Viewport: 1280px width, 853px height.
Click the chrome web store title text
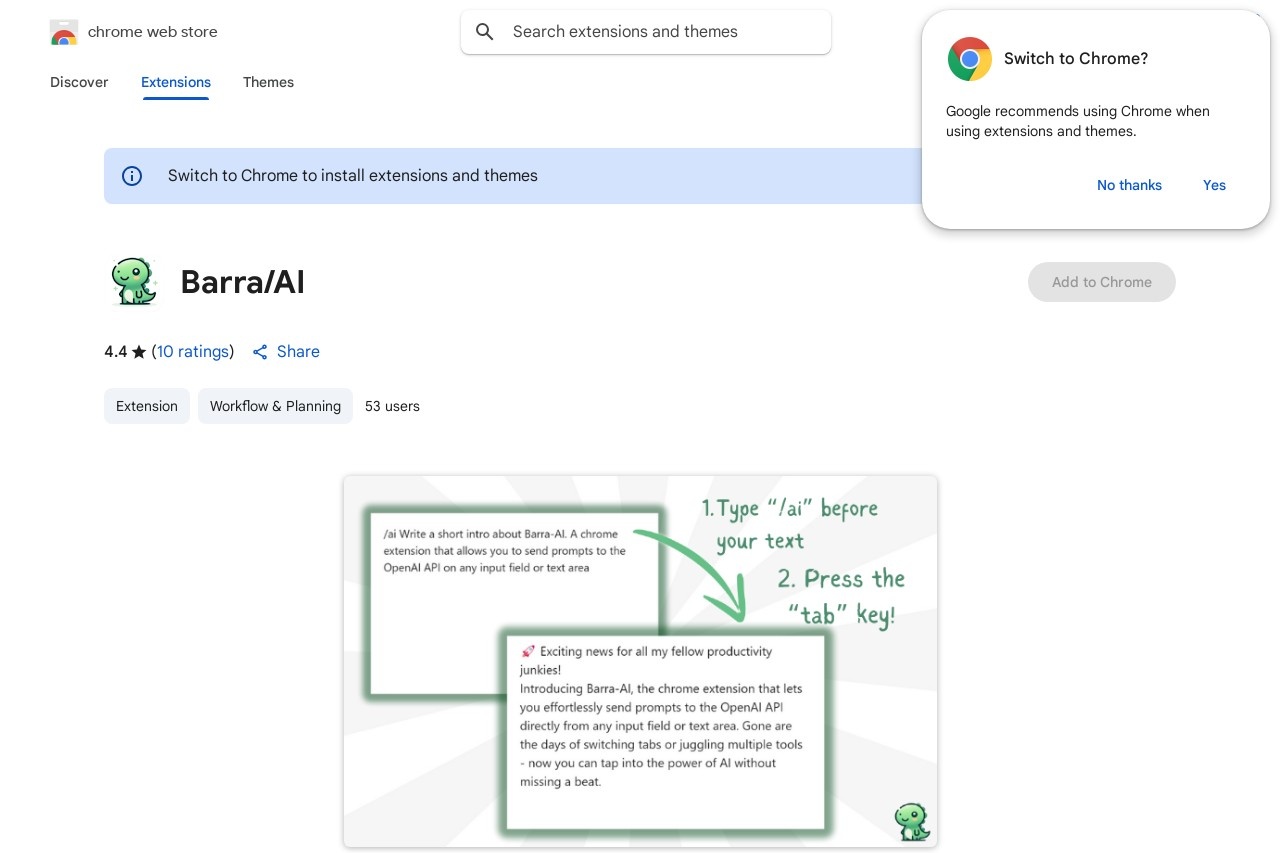152,32
